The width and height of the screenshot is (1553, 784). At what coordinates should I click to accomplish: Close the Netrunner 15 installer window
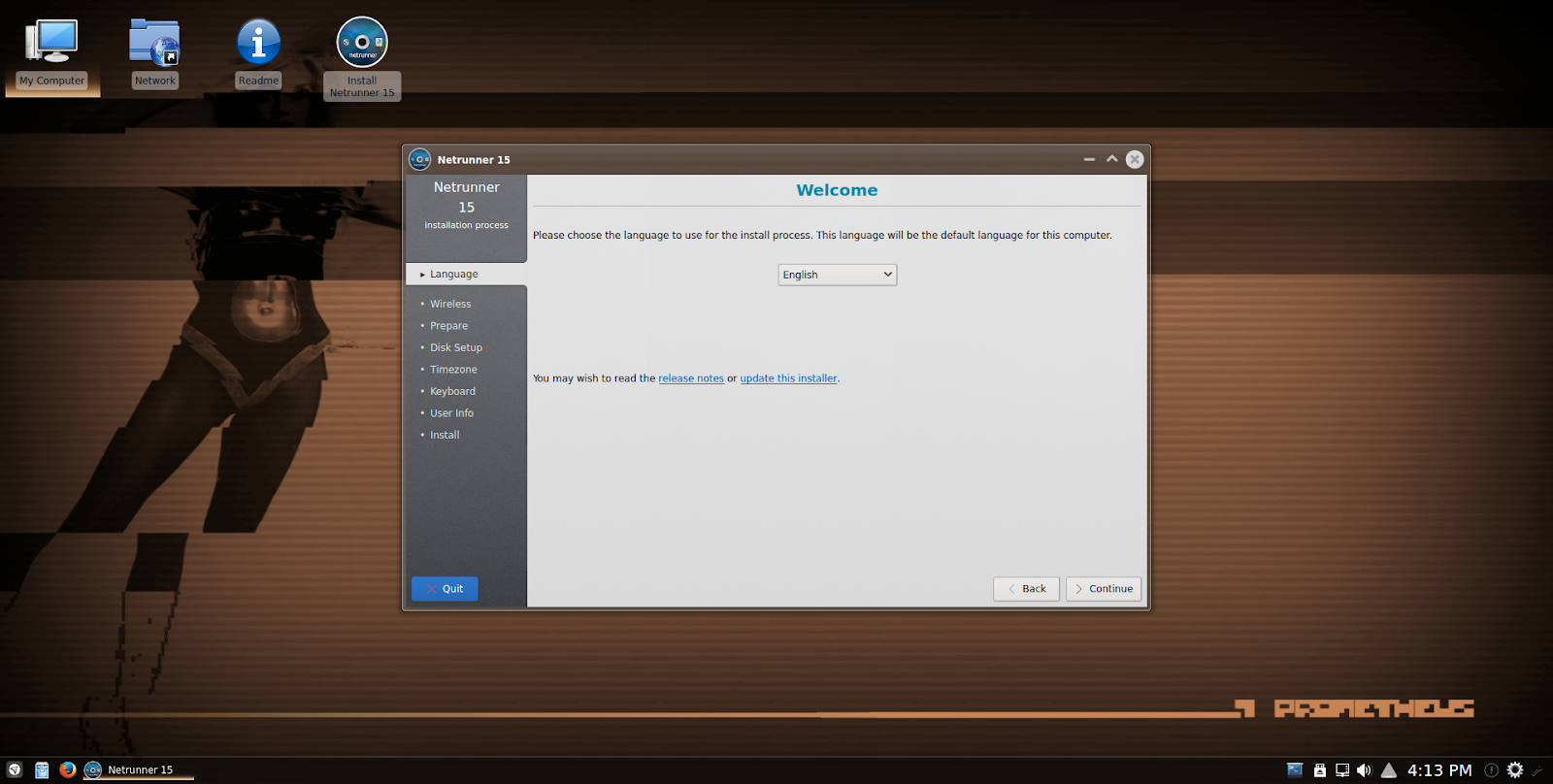click(1135, 159)
